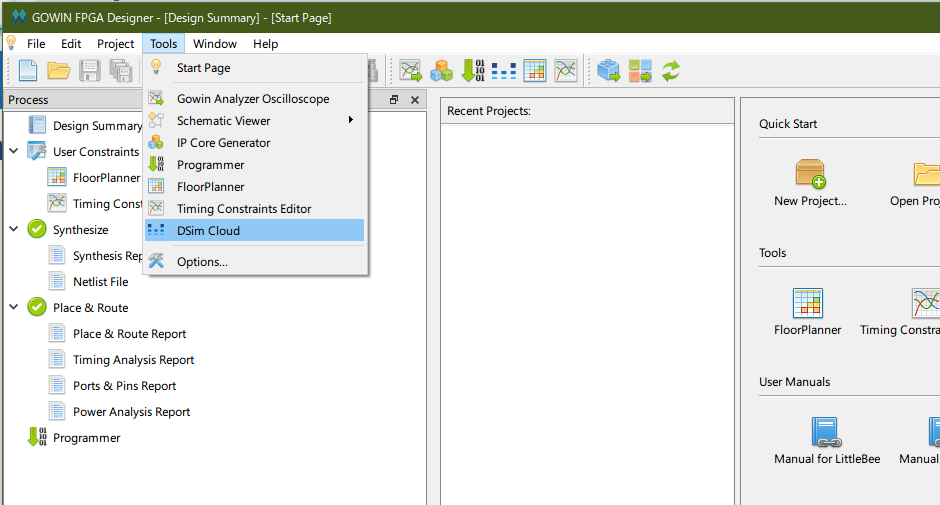Click the Synthesis Report tree item
This screenshot has width=940, height=505.
click(x=107, y=255)
